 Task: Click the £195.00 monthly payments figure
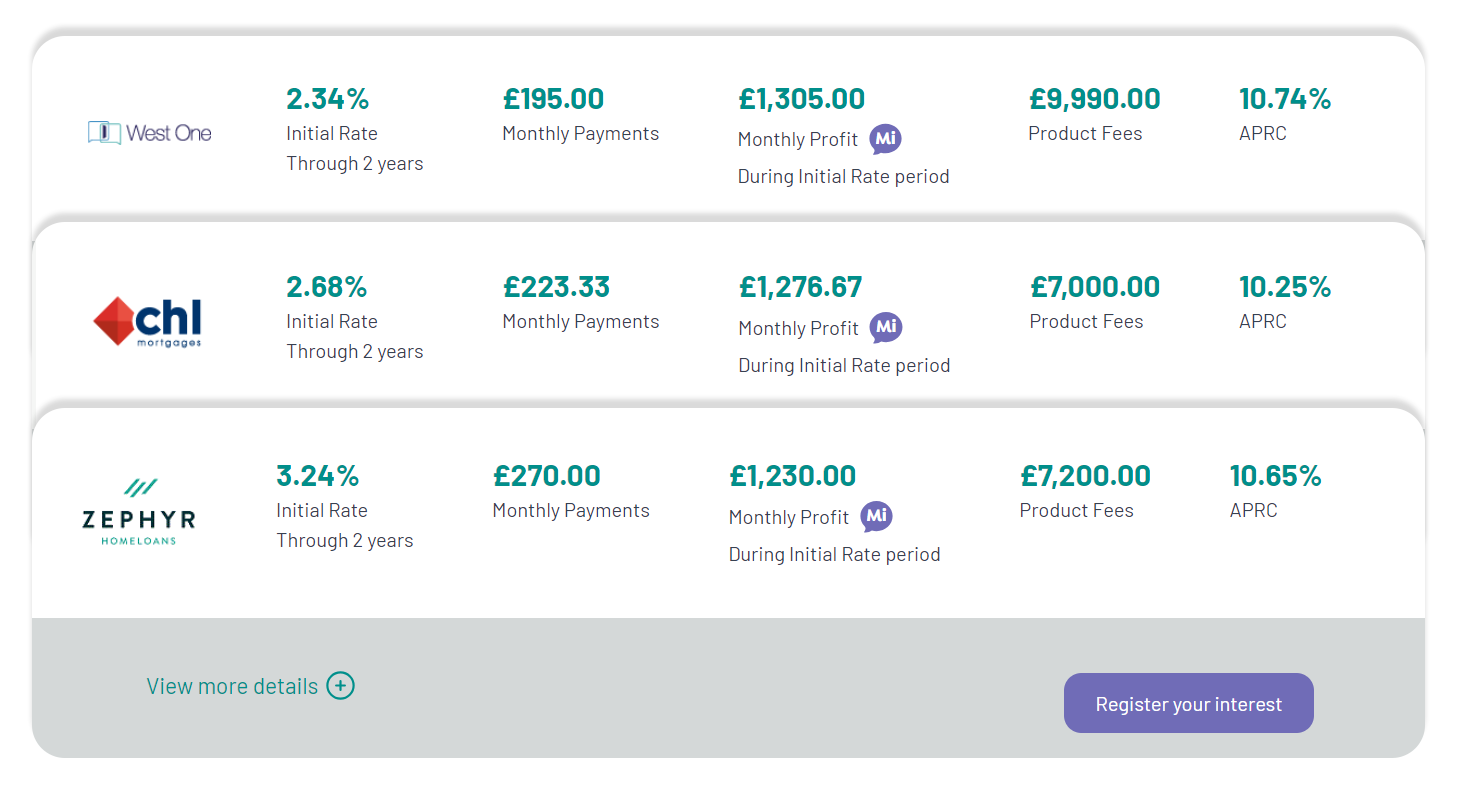pos(554,99)
